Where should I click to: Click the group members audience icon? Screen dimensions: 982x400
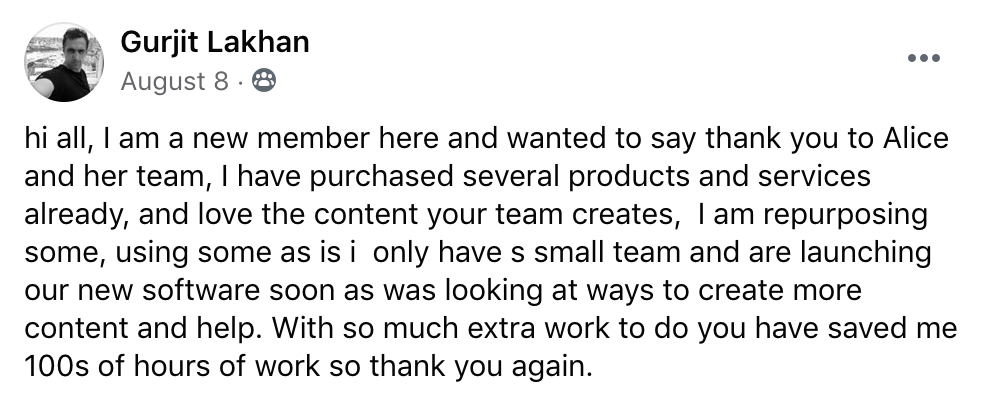[264, 81]
